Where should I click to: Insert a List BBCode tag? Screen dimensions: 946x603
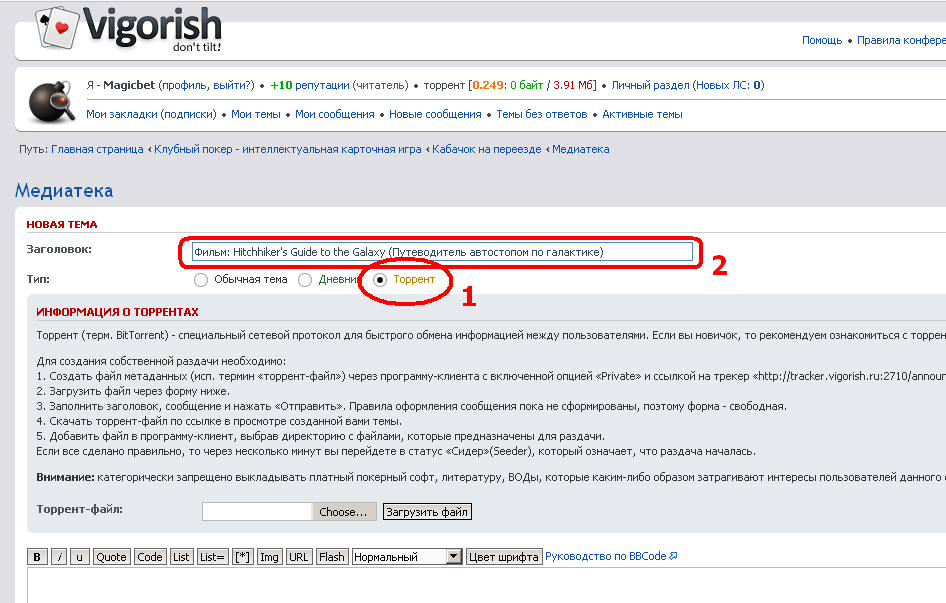click(181, 557)
